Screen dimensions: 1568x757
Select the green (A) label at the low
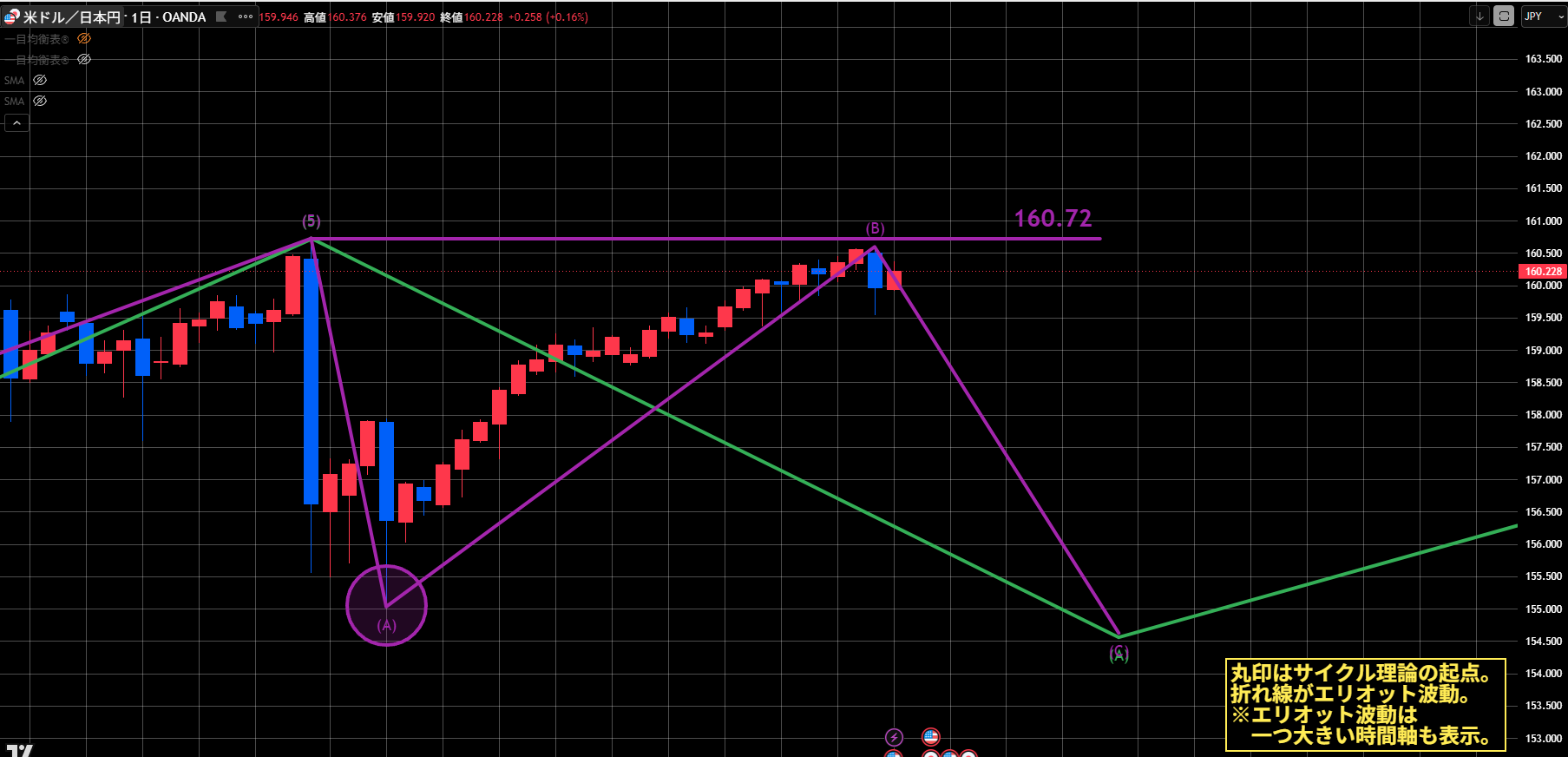(1119, 655)
